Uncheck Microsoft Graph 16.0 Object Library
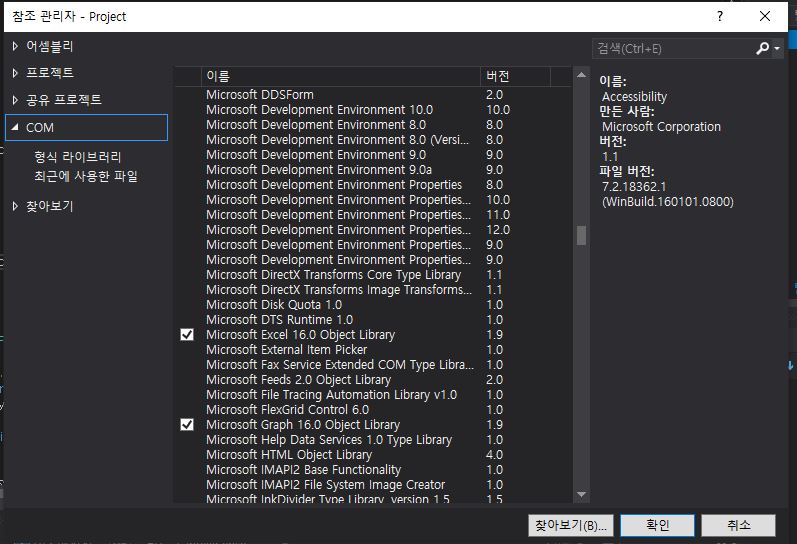 [187, 425]
